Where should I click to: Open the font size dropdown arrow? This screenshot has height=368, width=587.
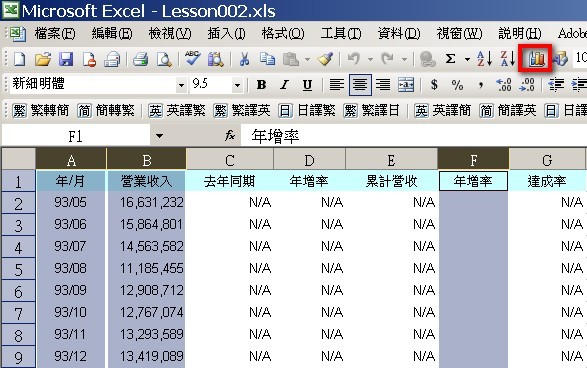[x=237, y=85]
